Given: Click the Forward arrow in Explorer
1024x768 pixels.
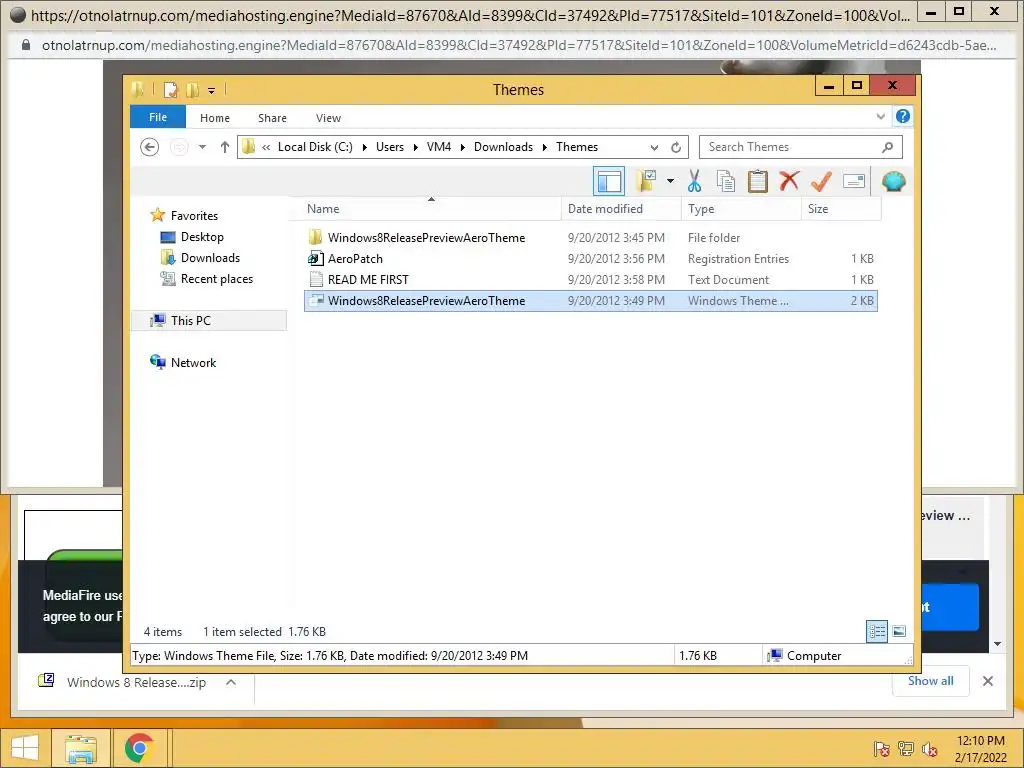Looking at the screenshot, I should [179, 147].
